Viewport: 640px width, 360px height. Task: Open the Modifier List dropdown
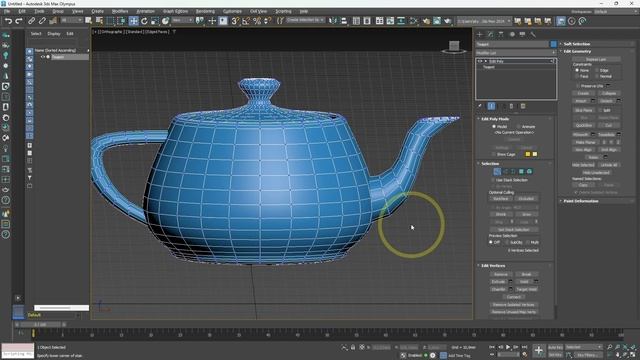point(516,53)
